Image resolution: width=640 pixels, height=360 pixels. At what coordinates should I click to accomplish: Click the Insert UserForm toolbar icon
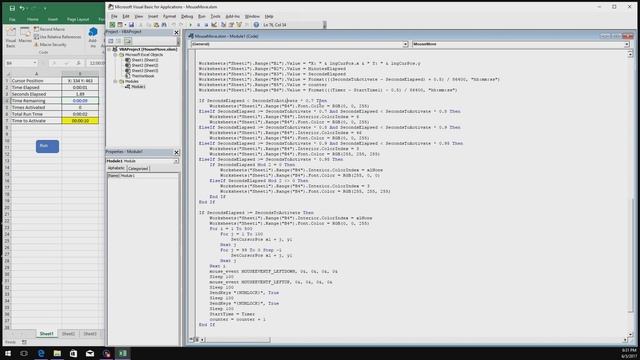click(x=120, y=25)
